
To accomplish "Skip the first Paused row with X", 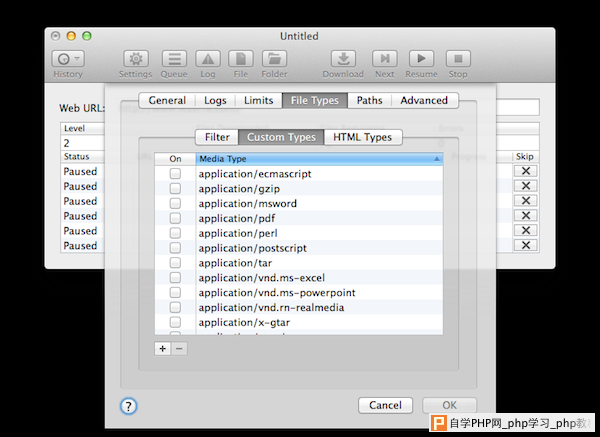I will click(x=525, y=171).
